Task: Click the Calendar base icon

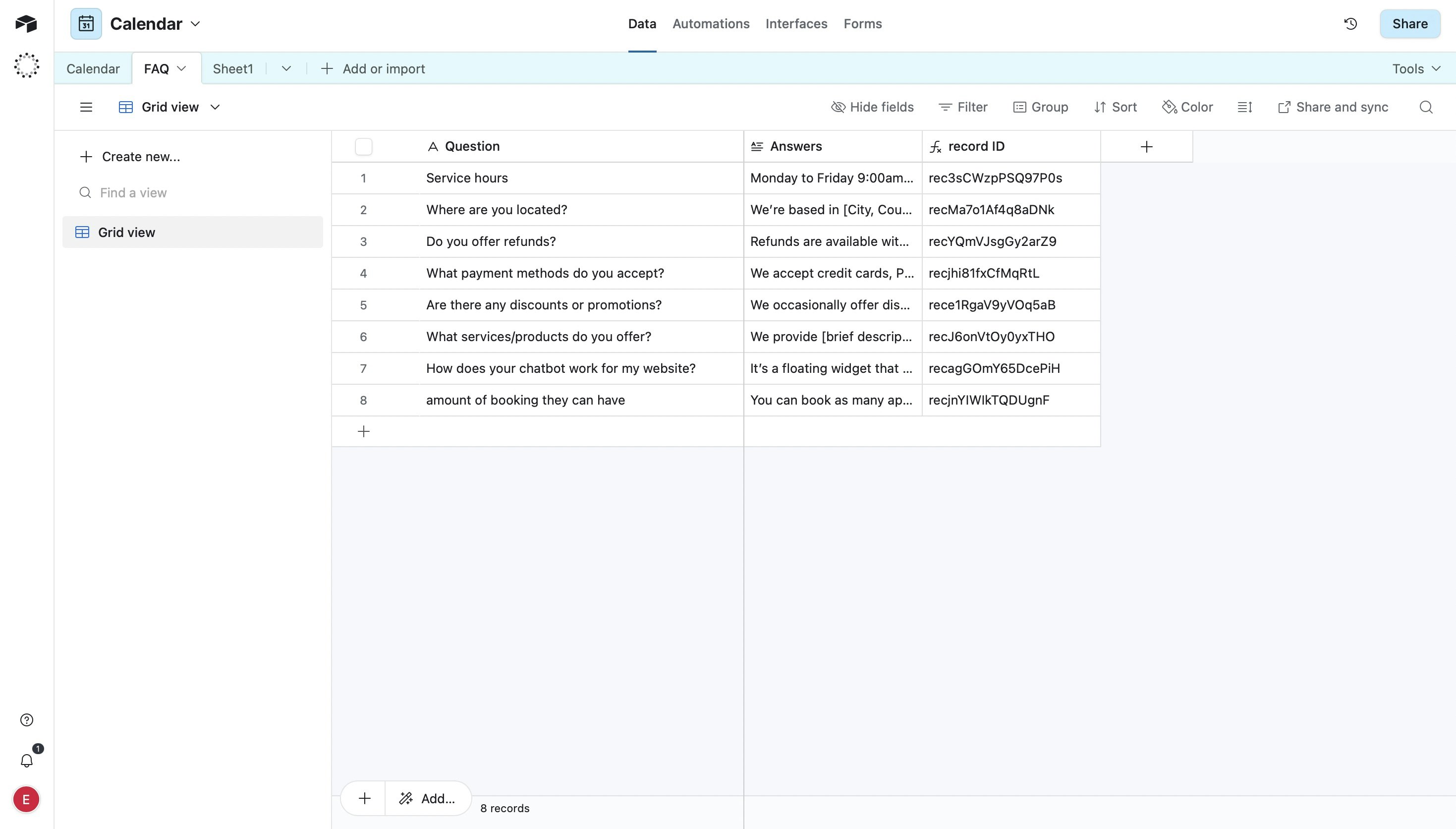Action: (86, 24)
